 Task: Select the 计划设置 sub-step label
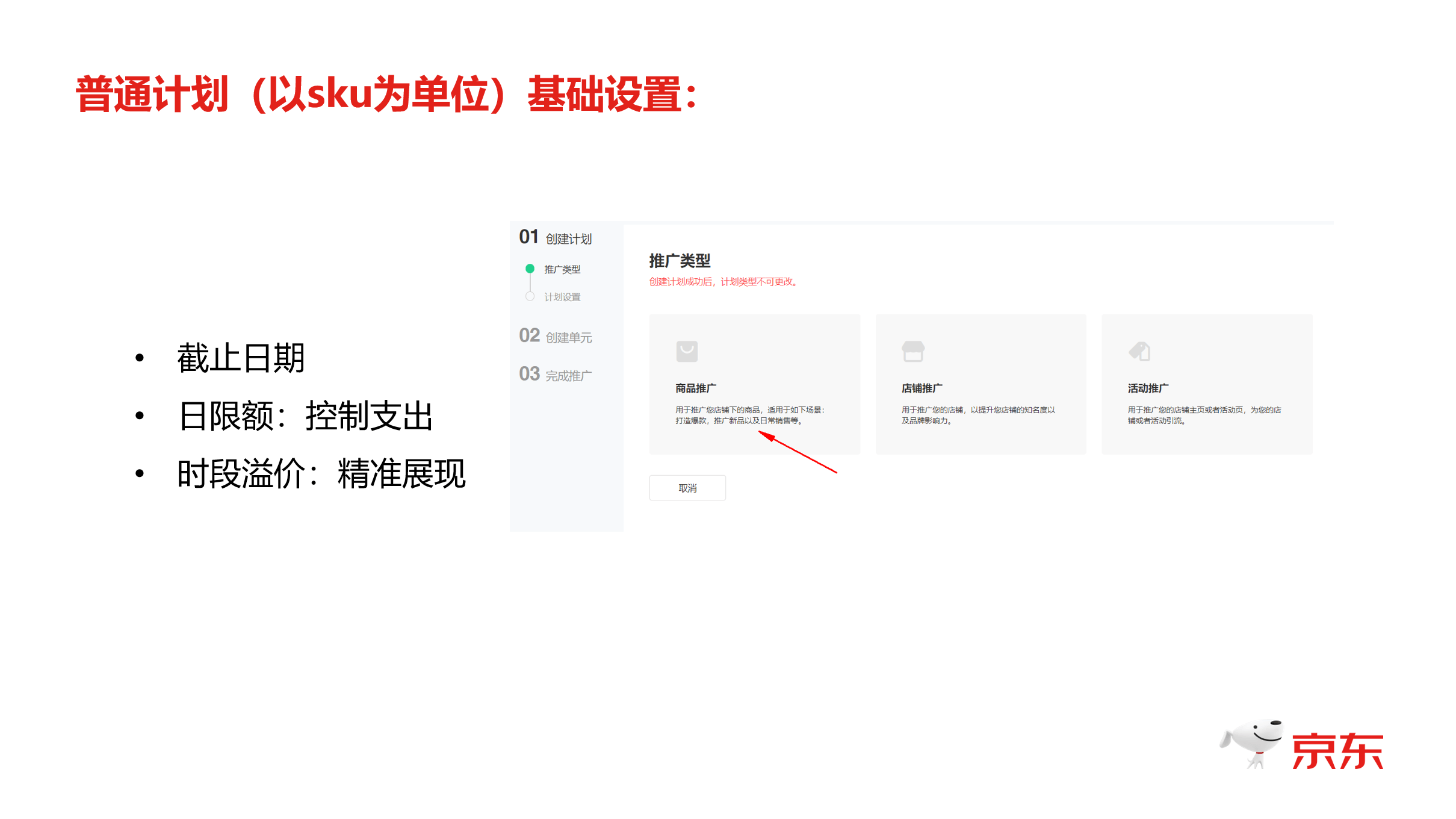pyautogui.click(x=562, y=297)
